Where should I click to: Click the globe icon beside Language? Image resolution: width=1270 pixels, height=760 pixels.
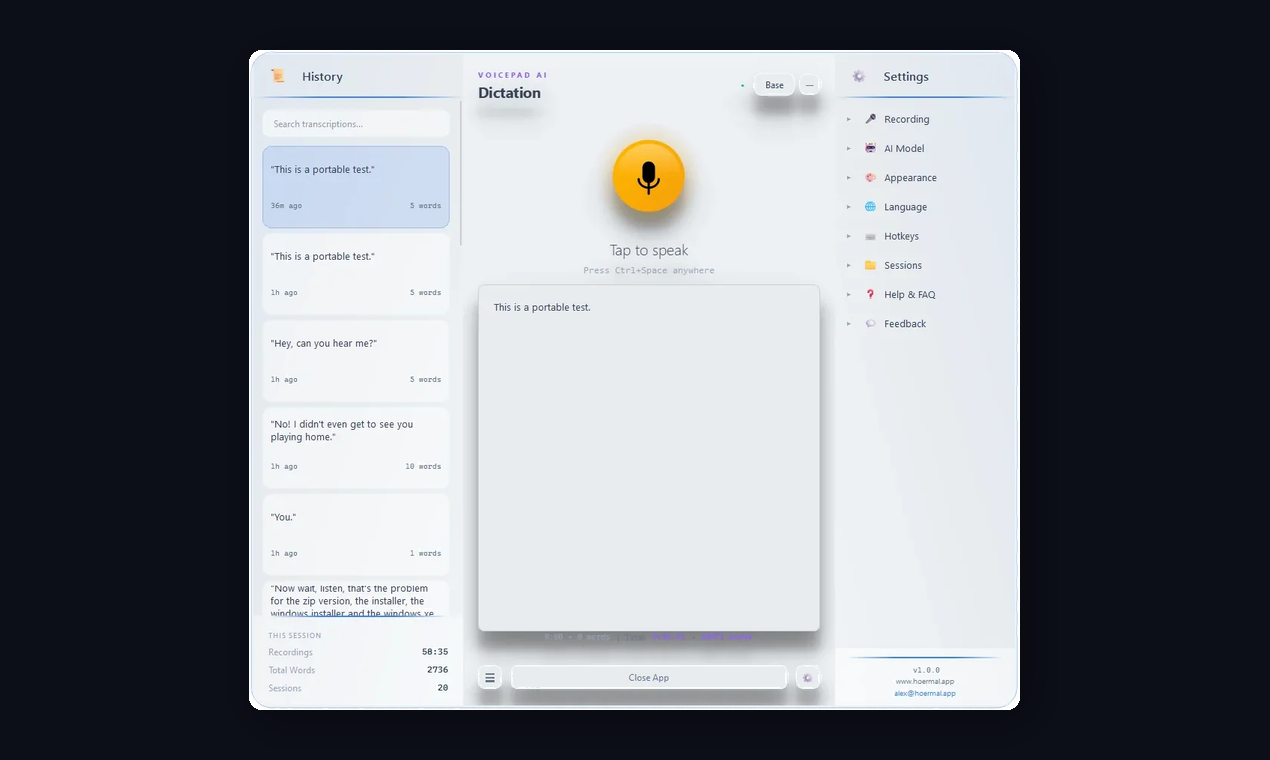coord(871,206)
